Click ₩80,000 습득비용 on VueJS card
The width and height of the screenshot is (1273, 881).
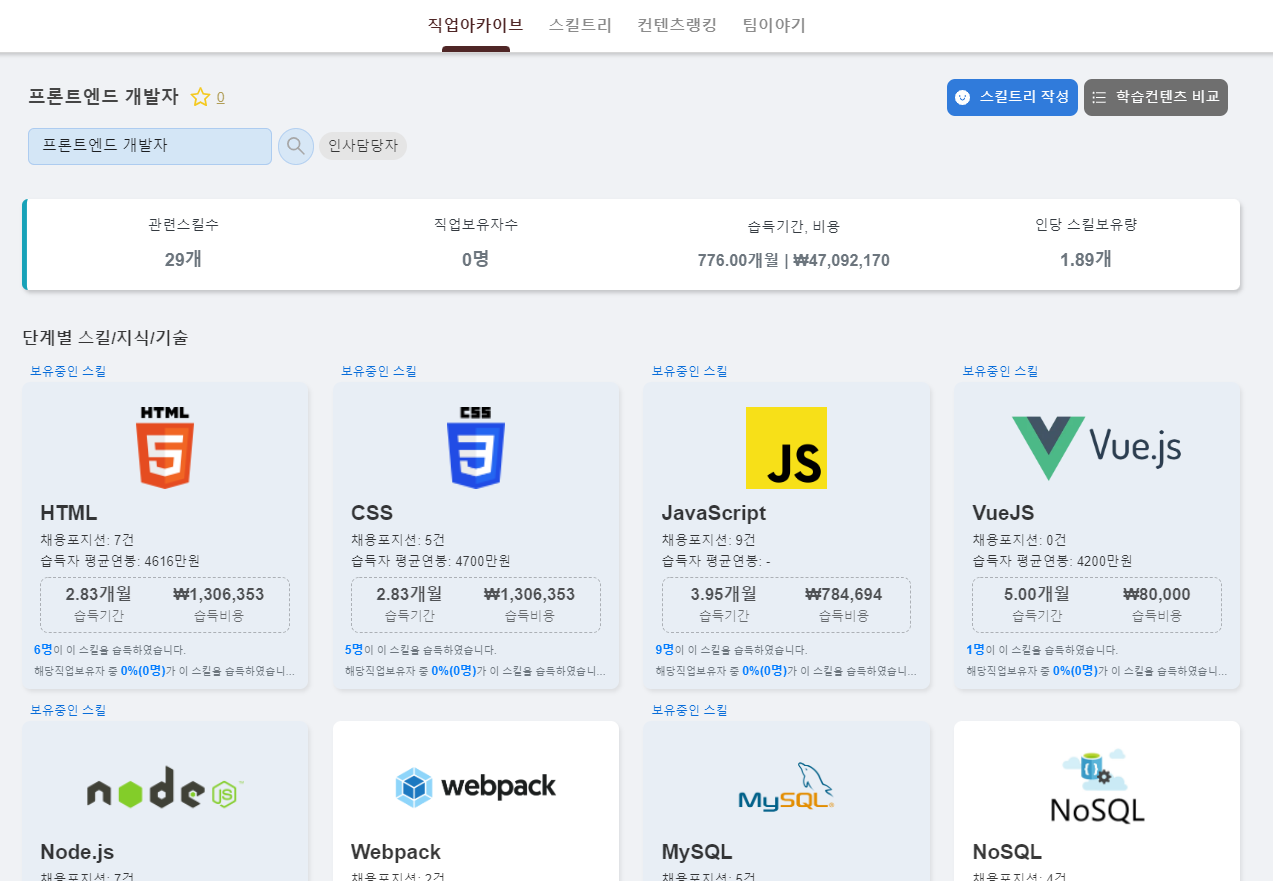pos(1157,594)
